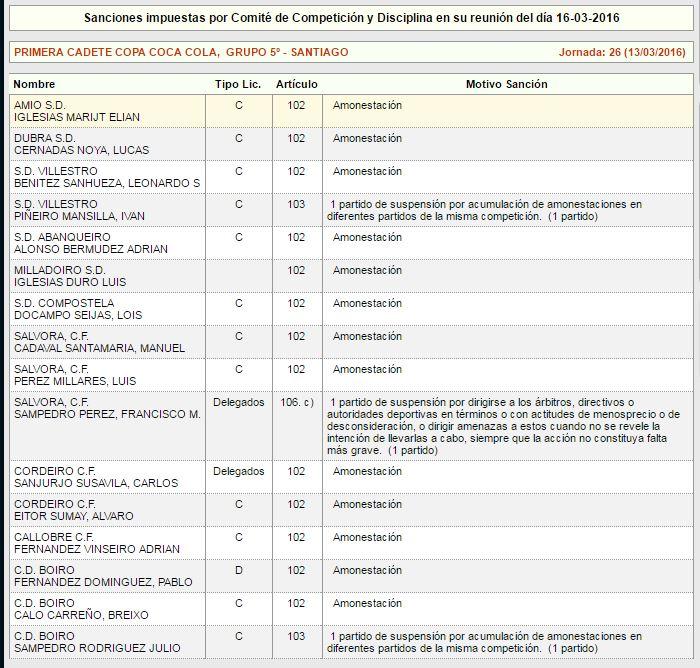Select the title mentioning reunión del día 16-03-2016
The height and width of the screenshot is (668, 700).
pos(352,18)
